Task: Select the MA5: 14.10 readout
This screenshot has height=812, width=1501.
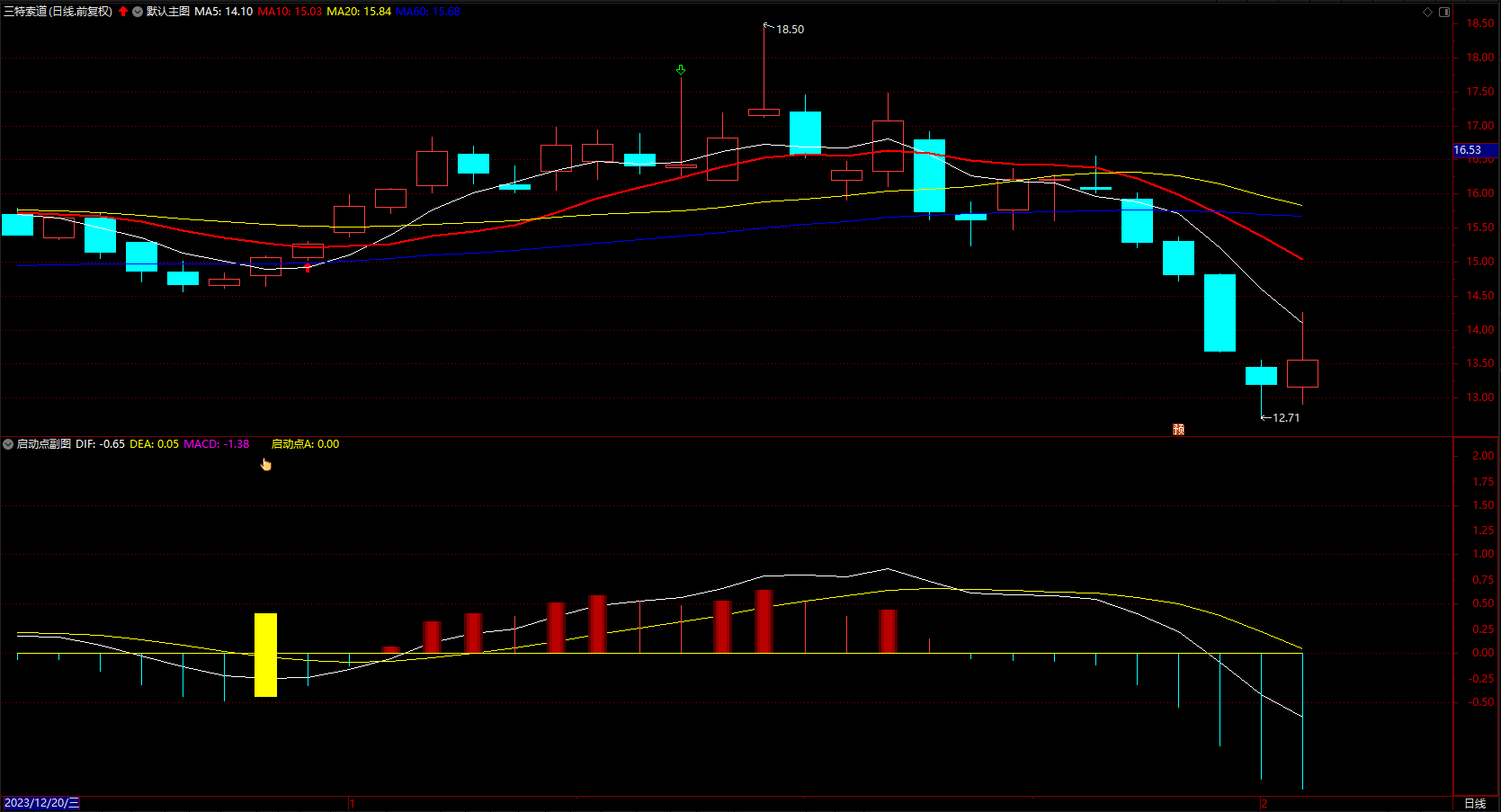Action: pyautogui.click(x=224, y=12)
